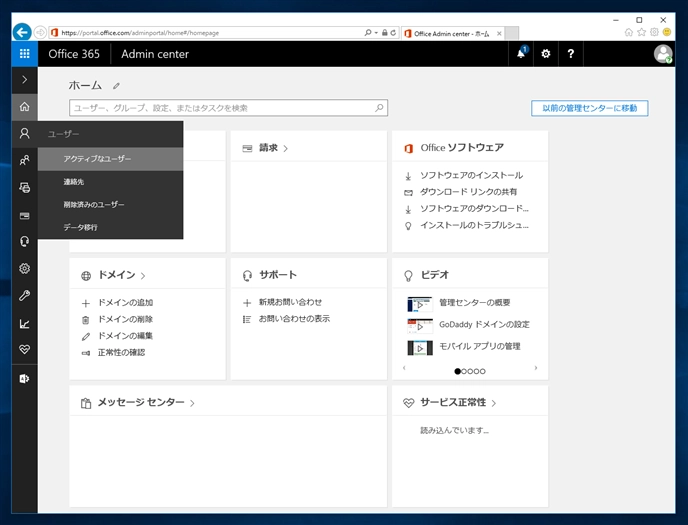Click the ユーザー flyout header

pos(111,134)
